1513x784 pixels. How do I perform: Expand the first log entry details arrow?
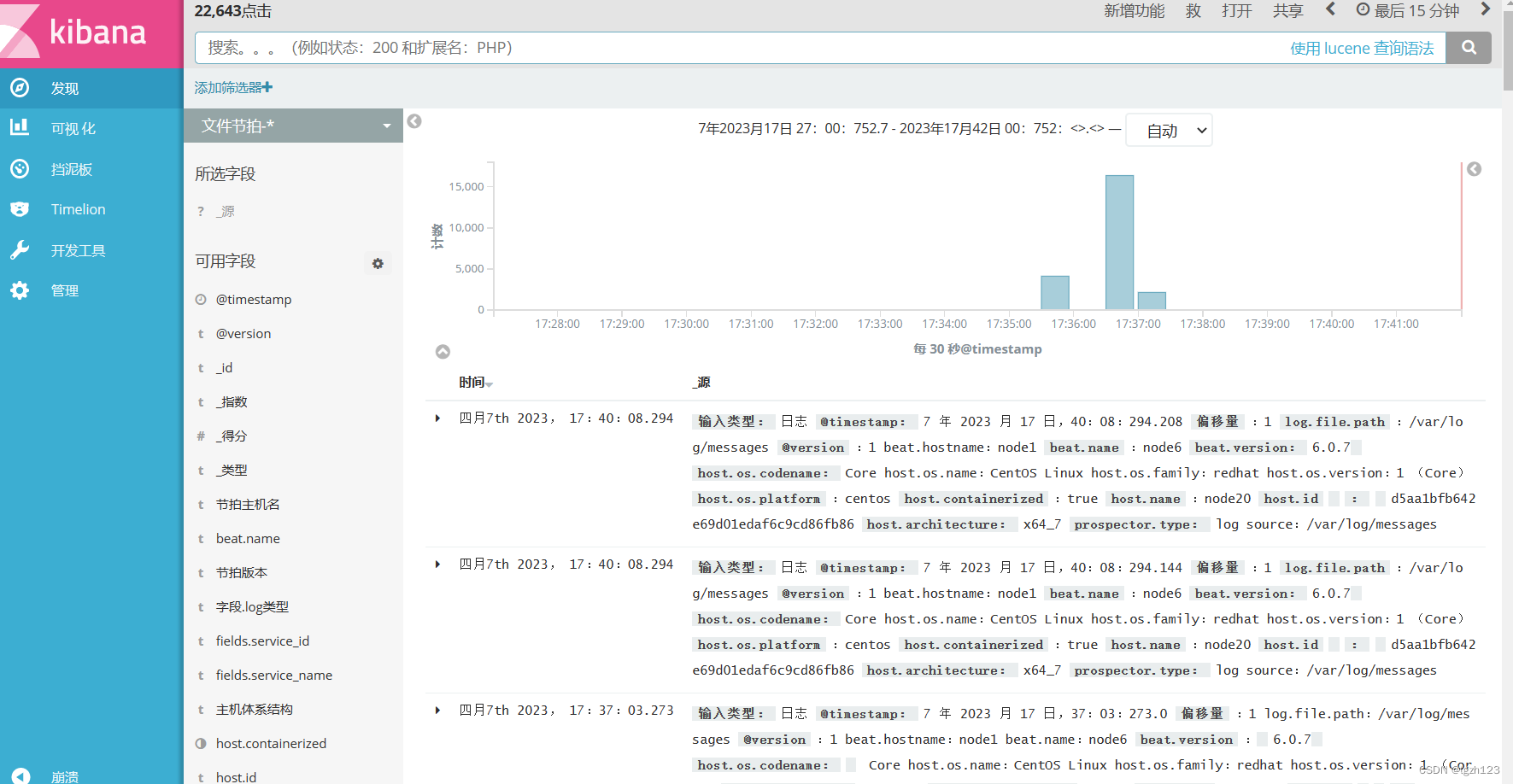438,418
